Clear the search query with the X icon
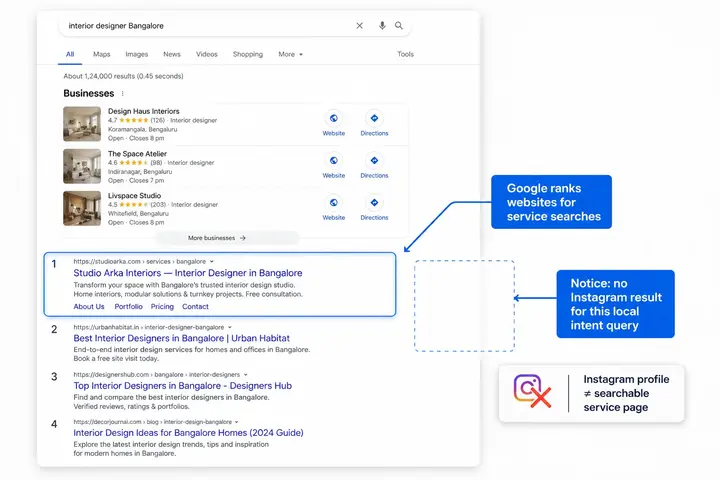Screen dimensions: 720x480 [360, 26]
